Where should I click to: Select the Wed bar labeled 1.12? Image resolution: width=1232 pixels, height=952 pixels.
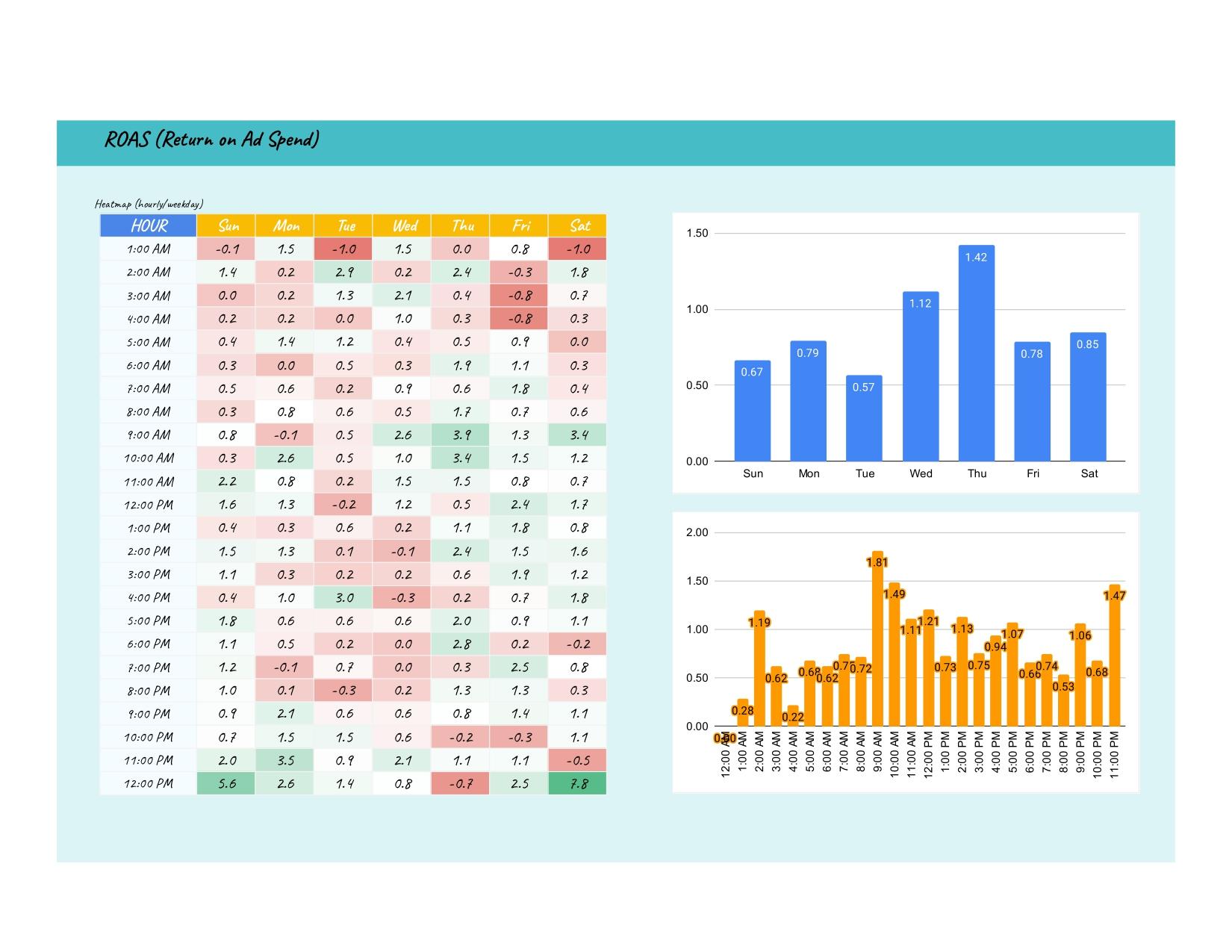[x=921, y=376]
